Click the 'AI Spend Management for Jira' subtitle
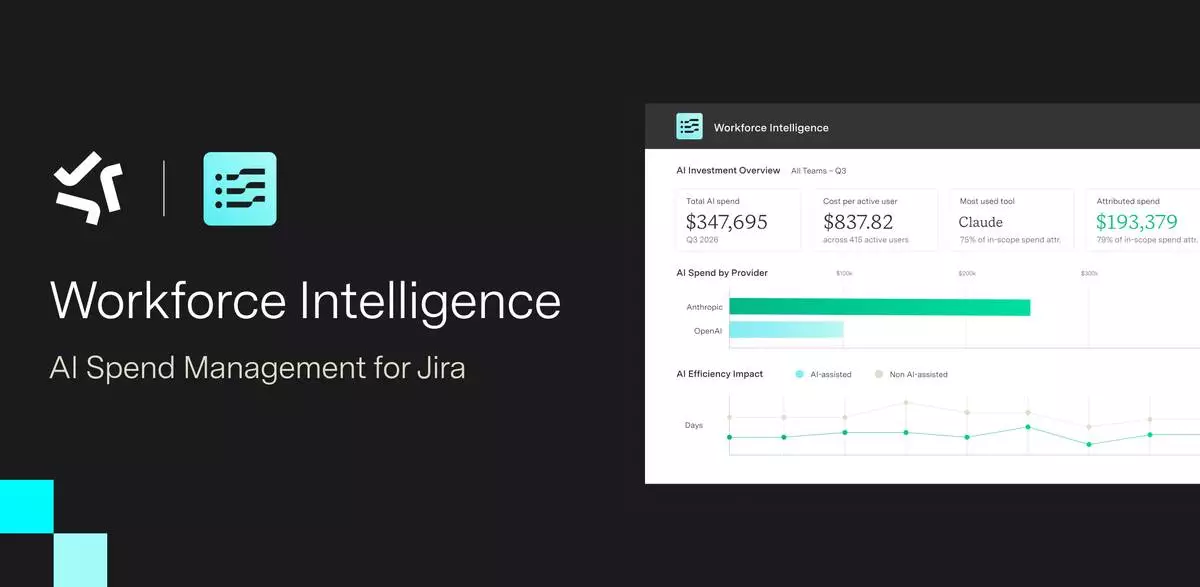 tap(257, 368)
